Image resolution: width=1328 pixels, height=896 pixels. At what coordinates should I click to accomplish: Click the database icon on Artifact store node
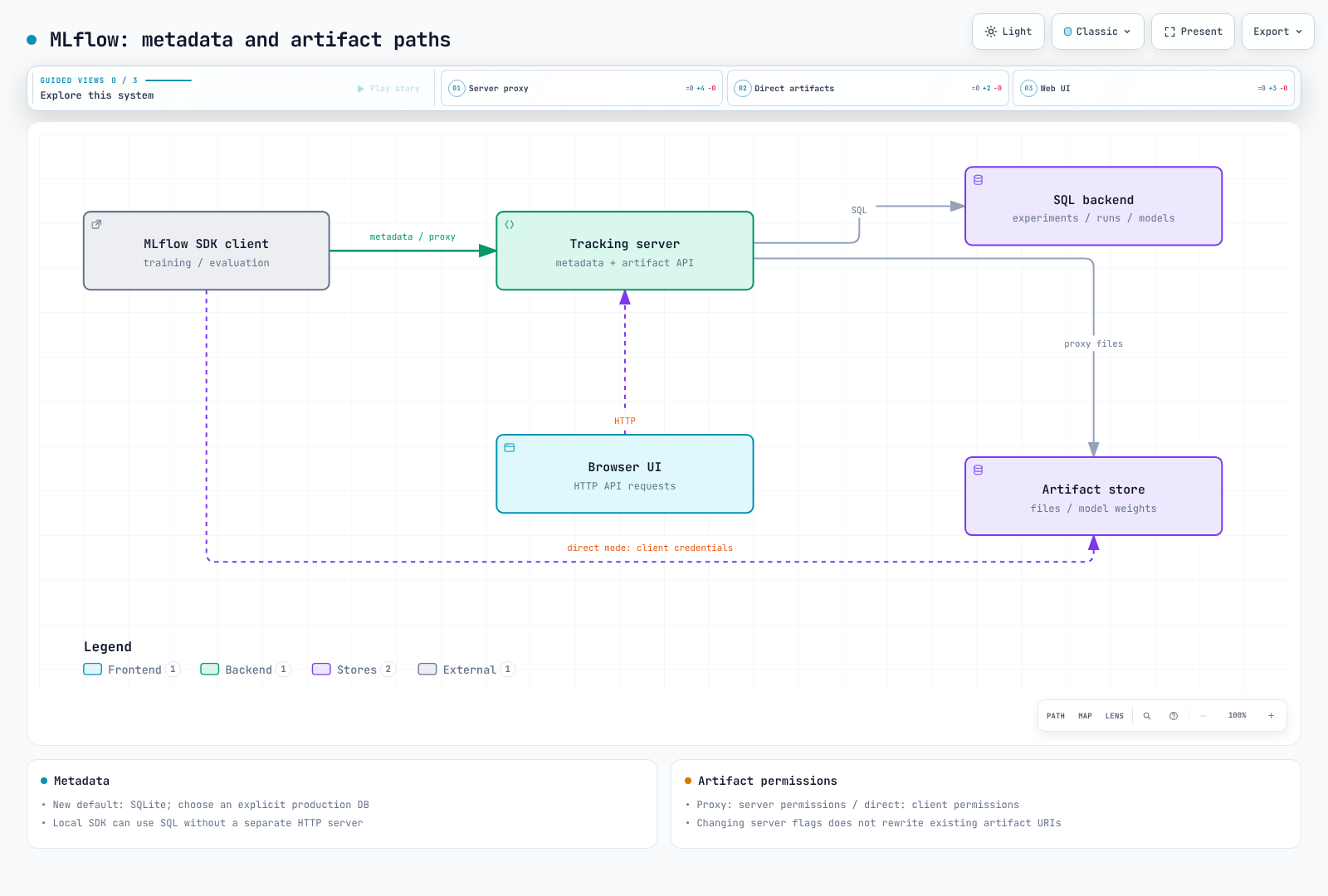click(x=978, y=470)
